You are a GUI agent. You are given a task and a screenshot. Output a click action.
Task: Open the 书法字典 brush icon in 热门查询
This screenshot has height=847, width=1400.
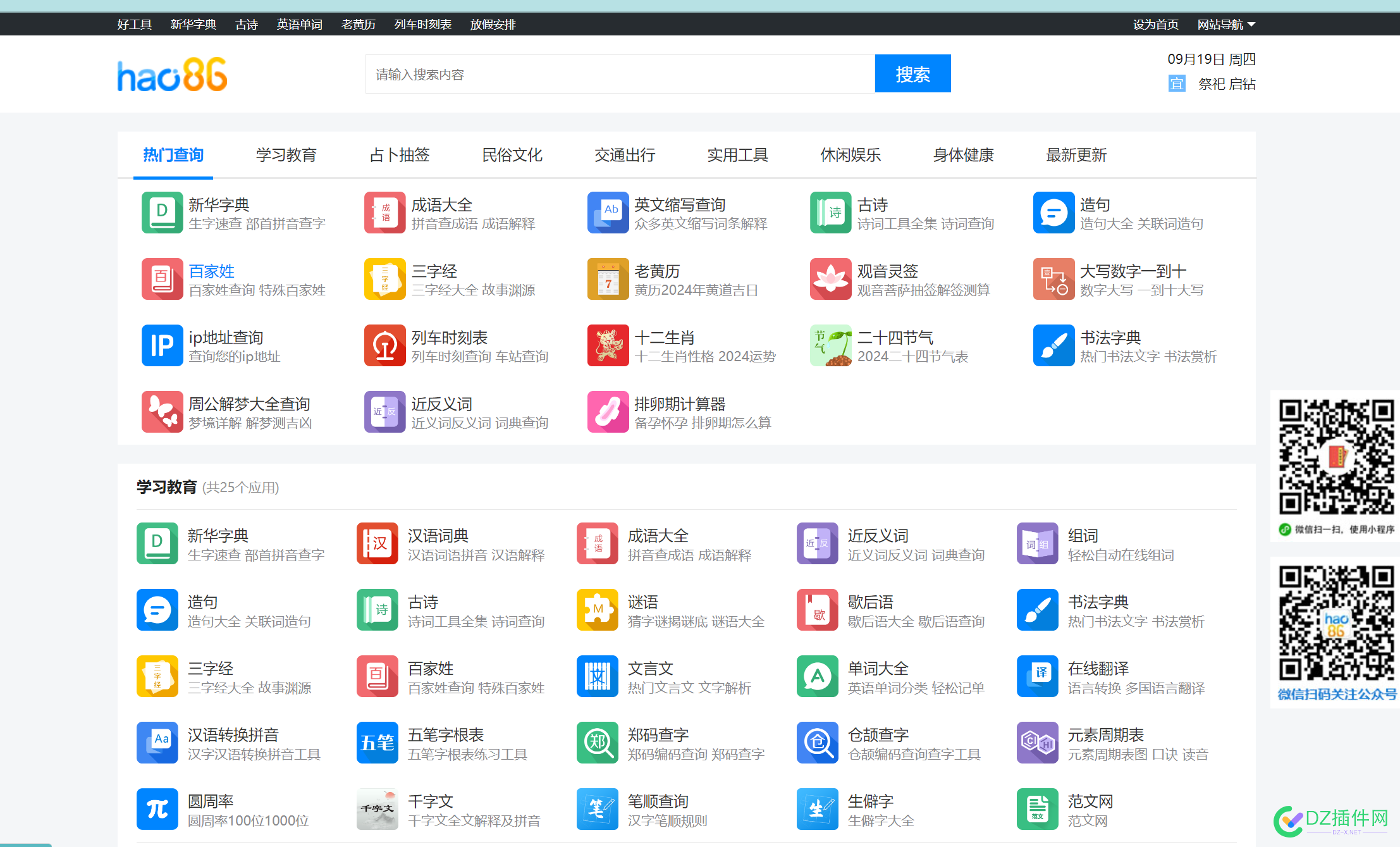coord(1053,345)
